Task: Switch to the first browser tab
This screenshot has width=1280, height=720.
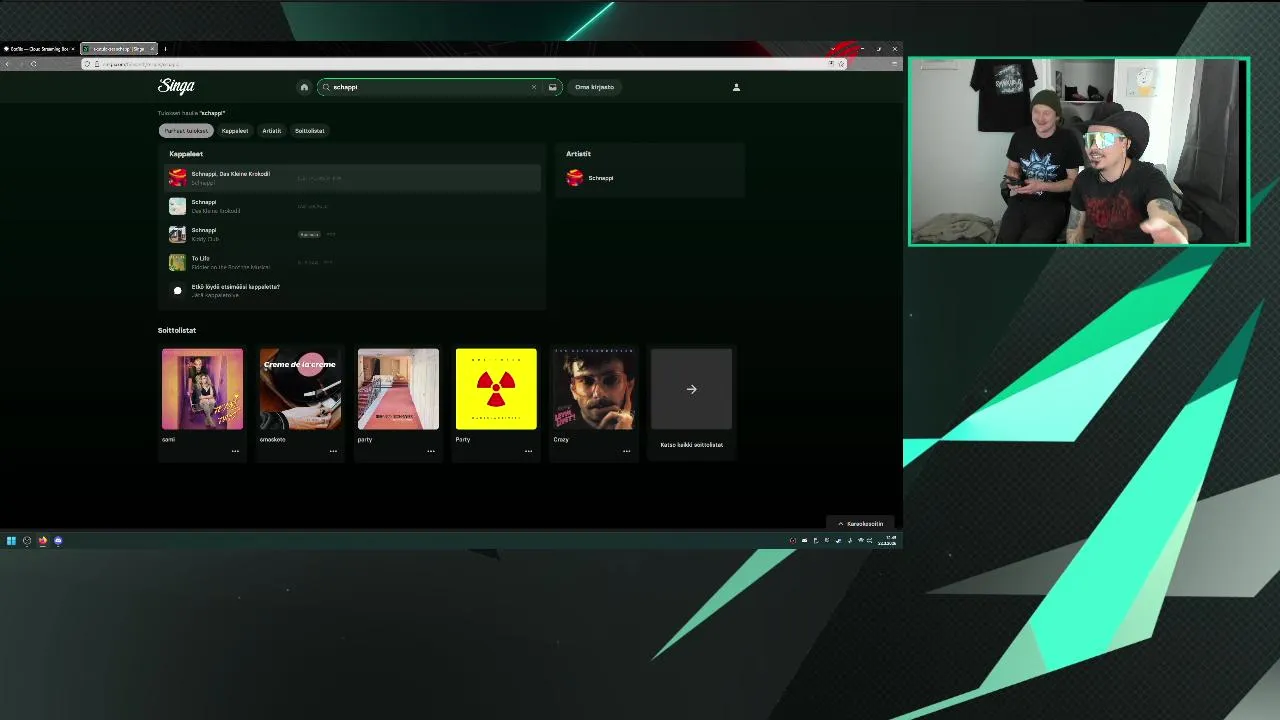Action: point(38,48)
